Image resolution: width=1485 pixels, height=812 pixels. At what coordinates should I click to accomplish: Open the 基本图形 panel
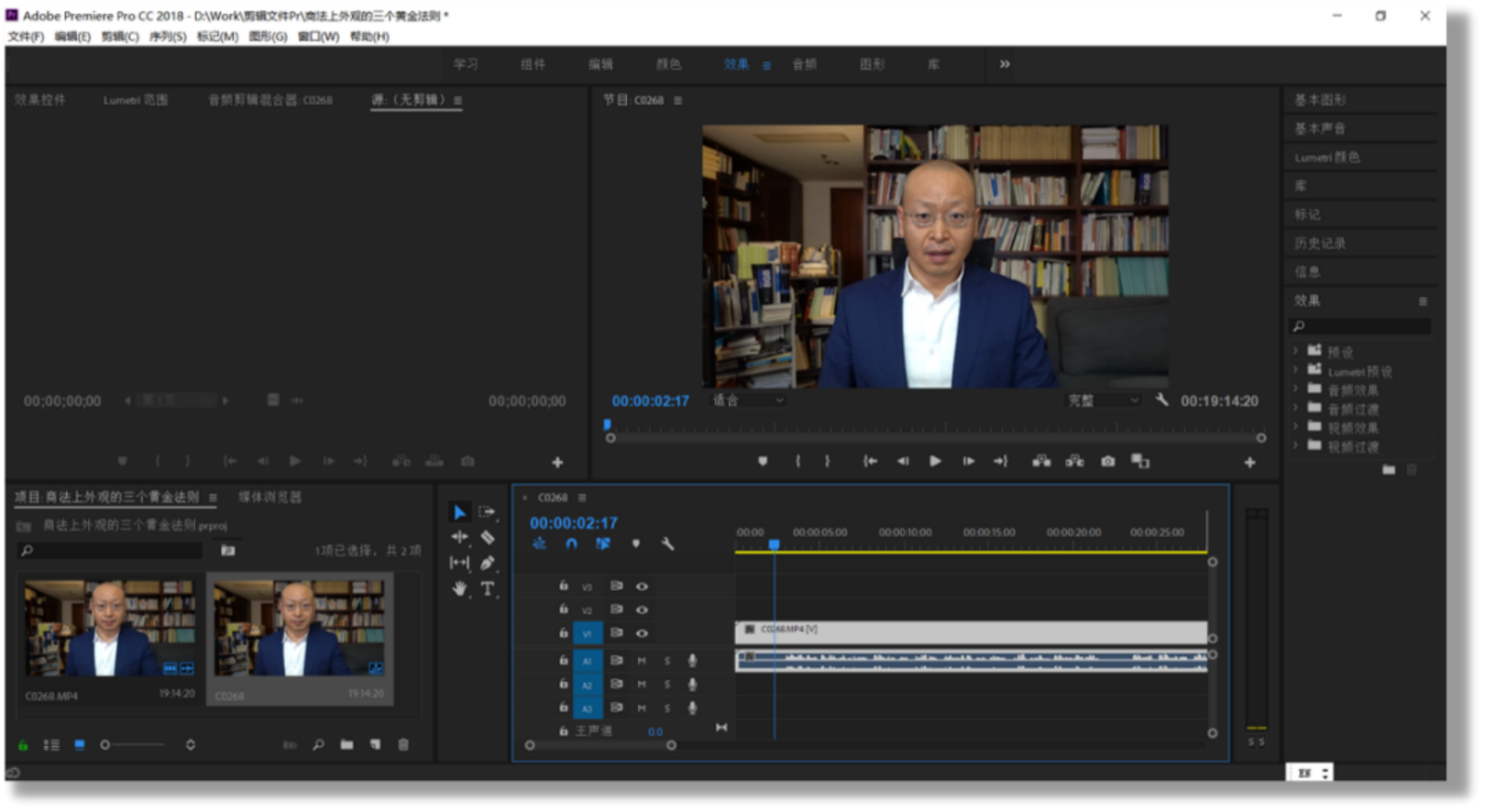click(1320, 100)
